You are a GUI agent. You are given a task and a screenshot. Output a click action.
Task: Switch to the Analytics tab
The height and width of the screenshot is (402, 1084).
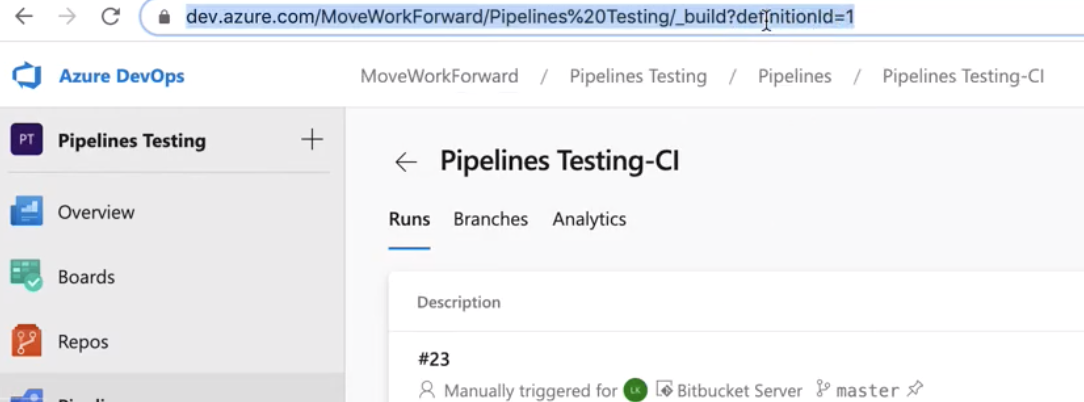point(589,219)
